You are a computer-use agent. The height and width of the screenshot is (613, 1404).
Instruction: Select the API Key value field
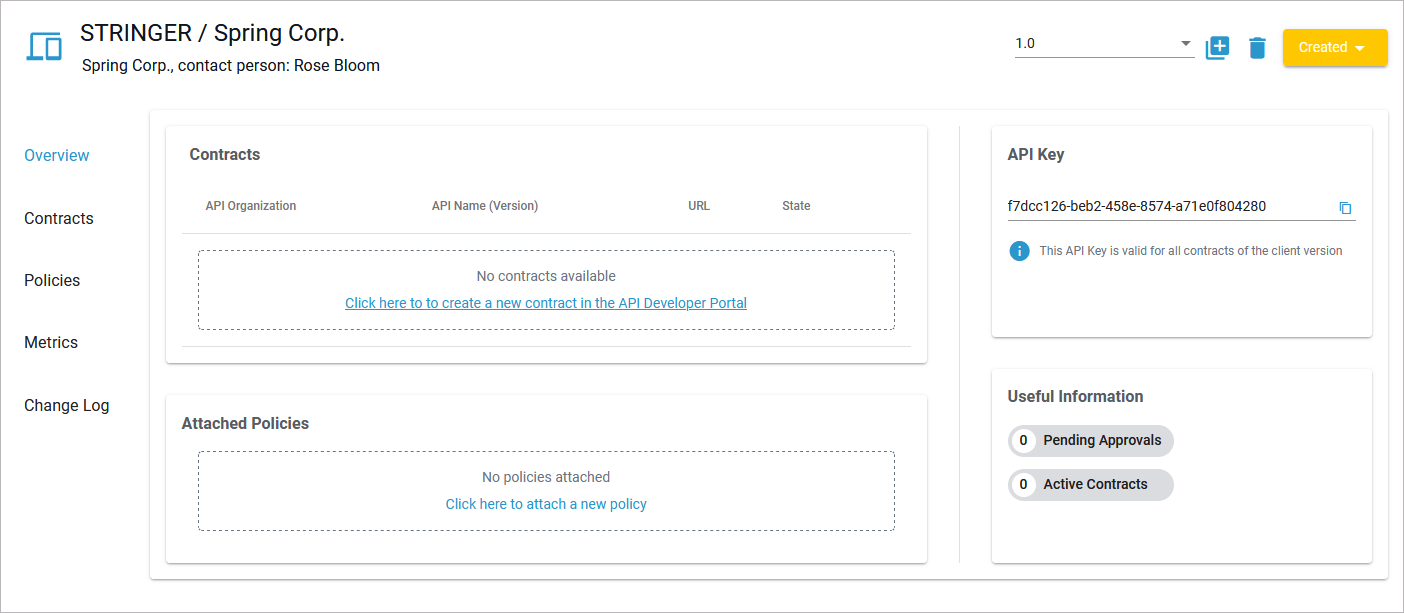pos(1137,207)
